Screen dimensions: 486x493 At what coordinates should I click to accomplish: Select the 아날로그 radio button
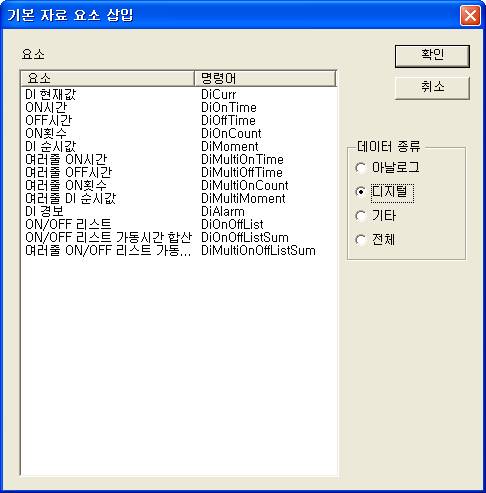click(387, 168)
